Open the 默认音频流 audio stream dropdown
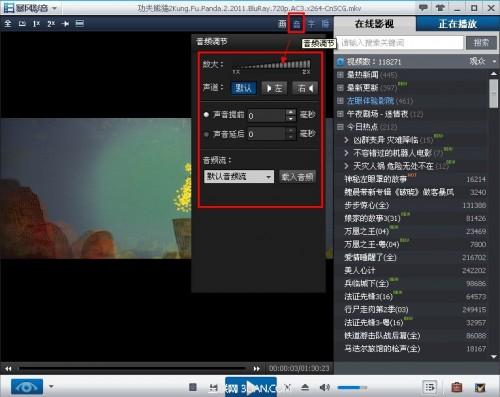This screenshot has width=500, height=397. point(239,177)
